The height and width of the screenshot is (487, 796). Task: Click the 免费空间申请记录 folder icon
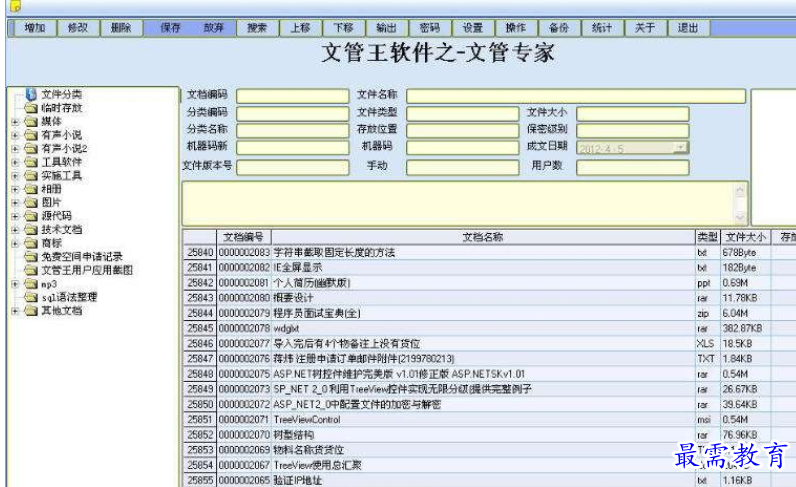pos(31,256)
